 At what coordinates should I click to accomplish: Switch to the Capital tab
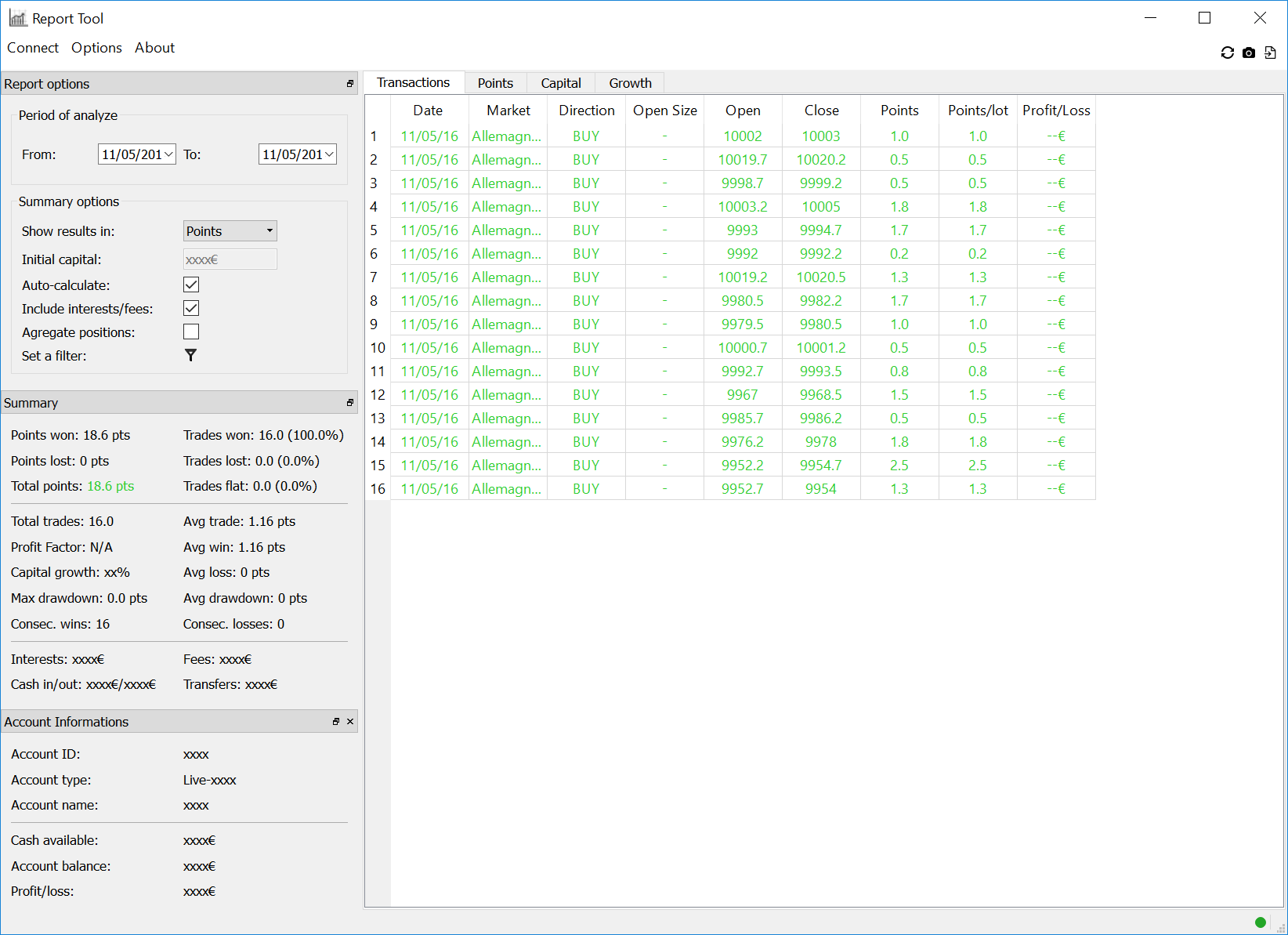tap(561, 83)
